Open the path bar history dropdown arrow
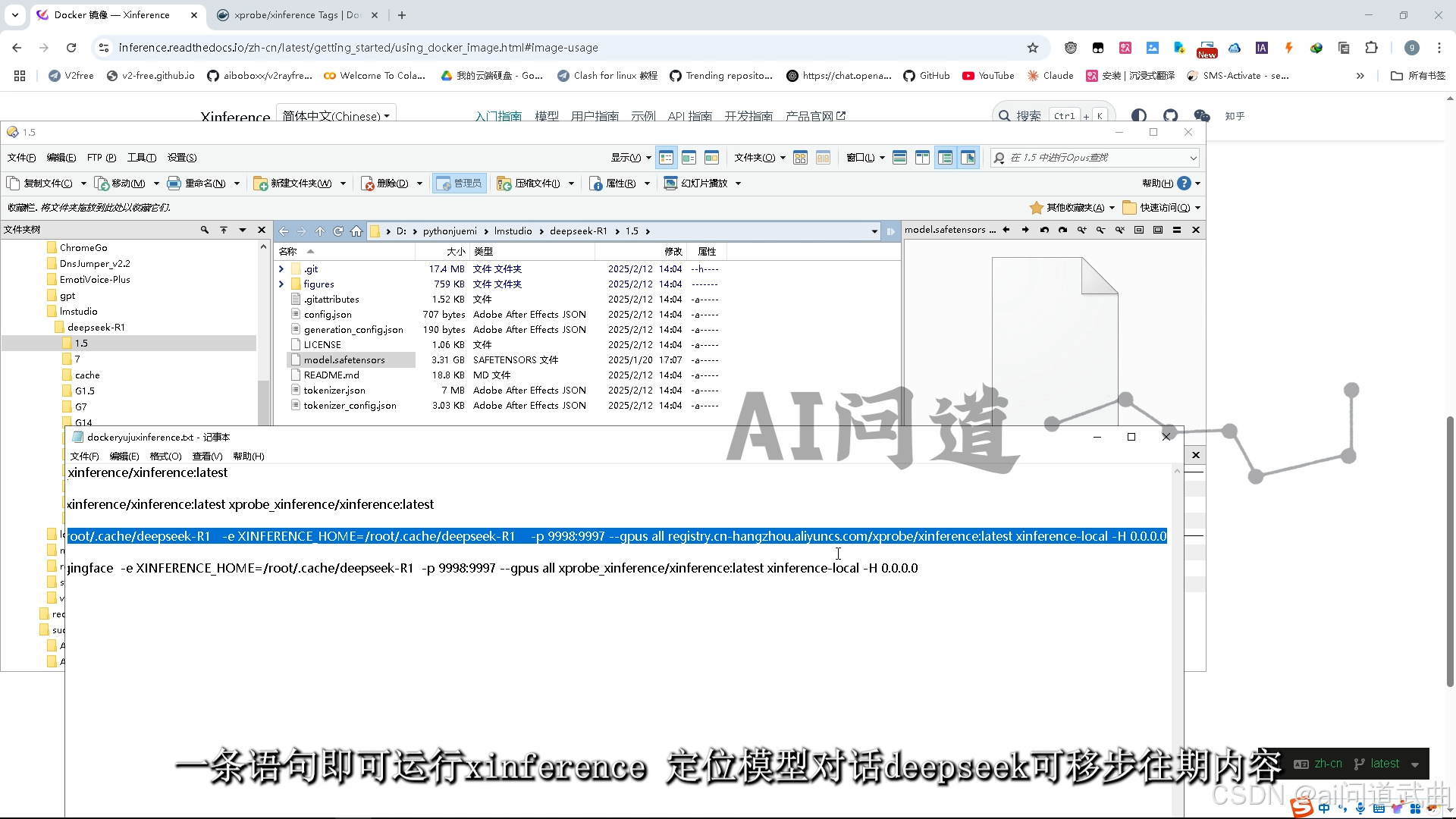Viewport: 1456px width, 819px height. pos(874,231)
